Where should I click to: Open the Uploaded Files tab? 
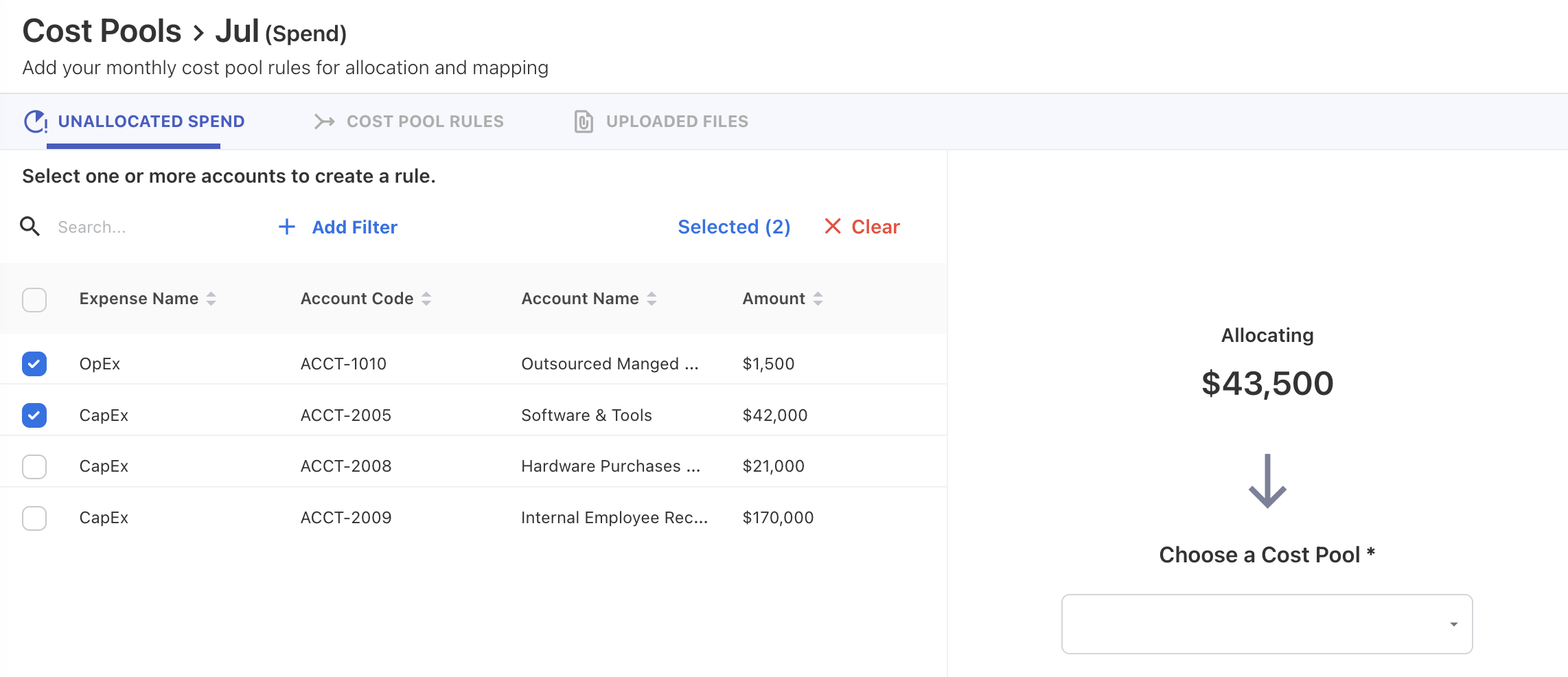676,122
